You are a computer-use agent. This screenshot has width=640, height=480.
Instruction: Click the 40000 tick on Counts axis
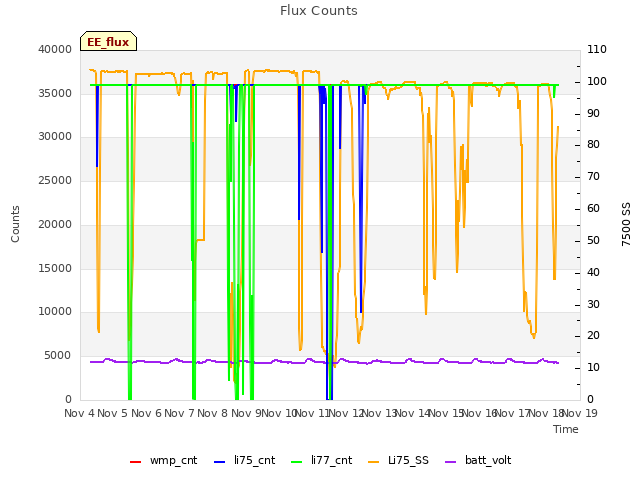(55, 49)
